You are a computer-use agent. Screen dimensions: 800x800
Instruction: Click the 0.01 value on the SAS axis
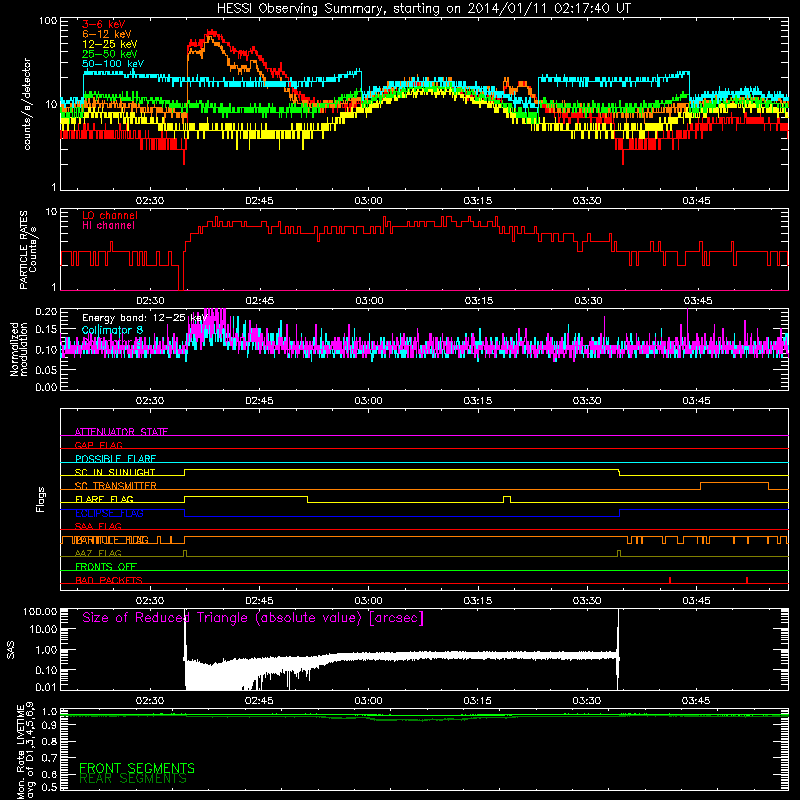coord(46,687)
